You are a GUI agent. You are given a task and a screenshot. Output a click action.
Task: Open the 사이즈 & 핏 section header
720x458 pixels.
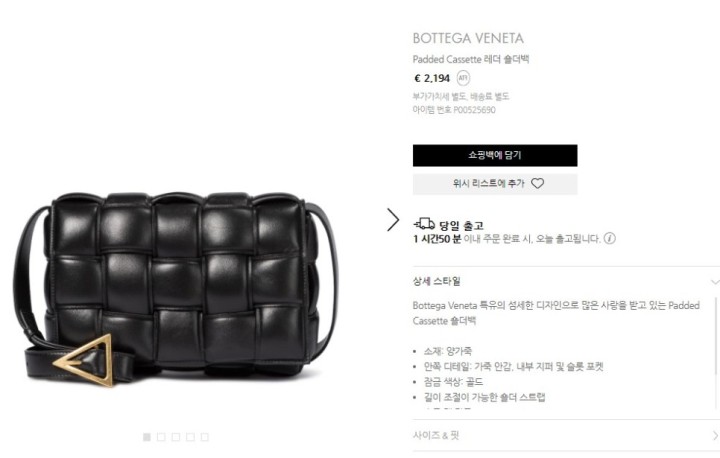[566, 435]
